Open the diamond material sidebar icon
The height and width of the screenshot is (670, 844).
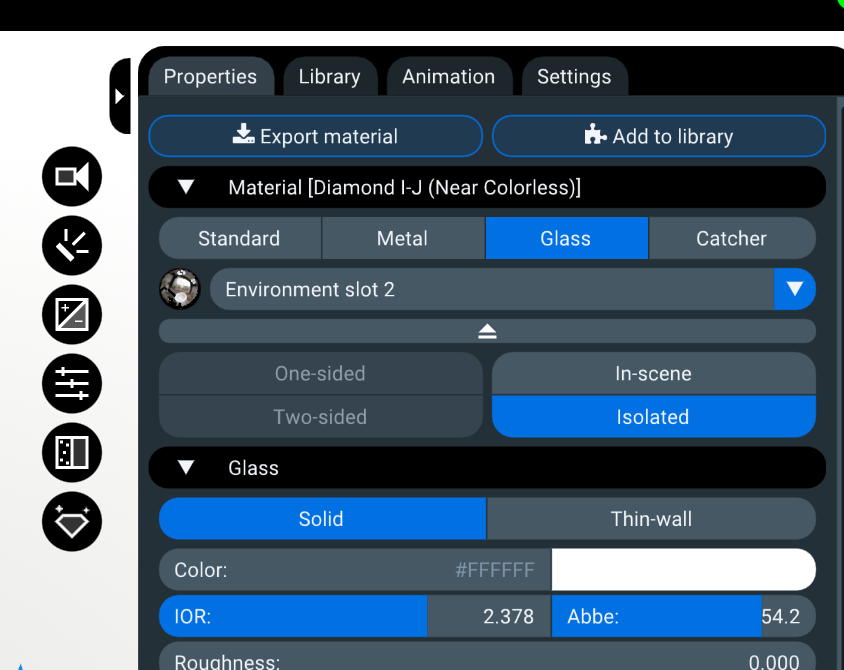point(72,521)
